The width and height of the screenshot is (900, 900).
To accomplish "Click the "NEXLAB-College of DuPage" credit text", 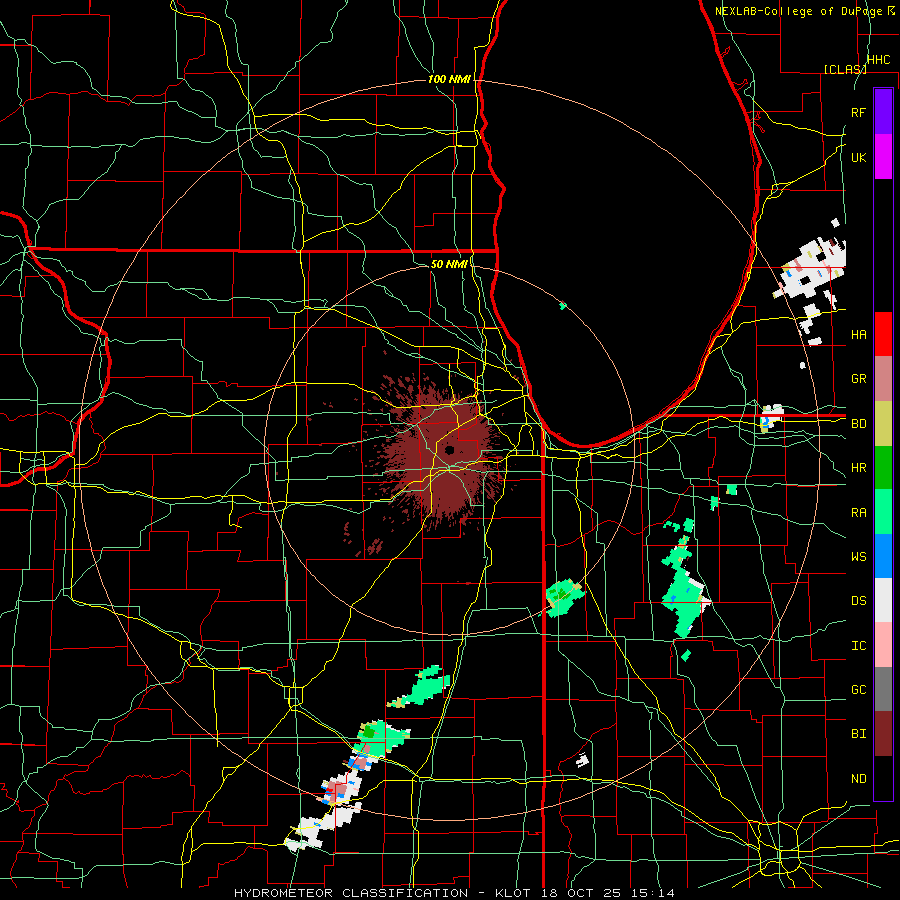I will coord(799,11).
